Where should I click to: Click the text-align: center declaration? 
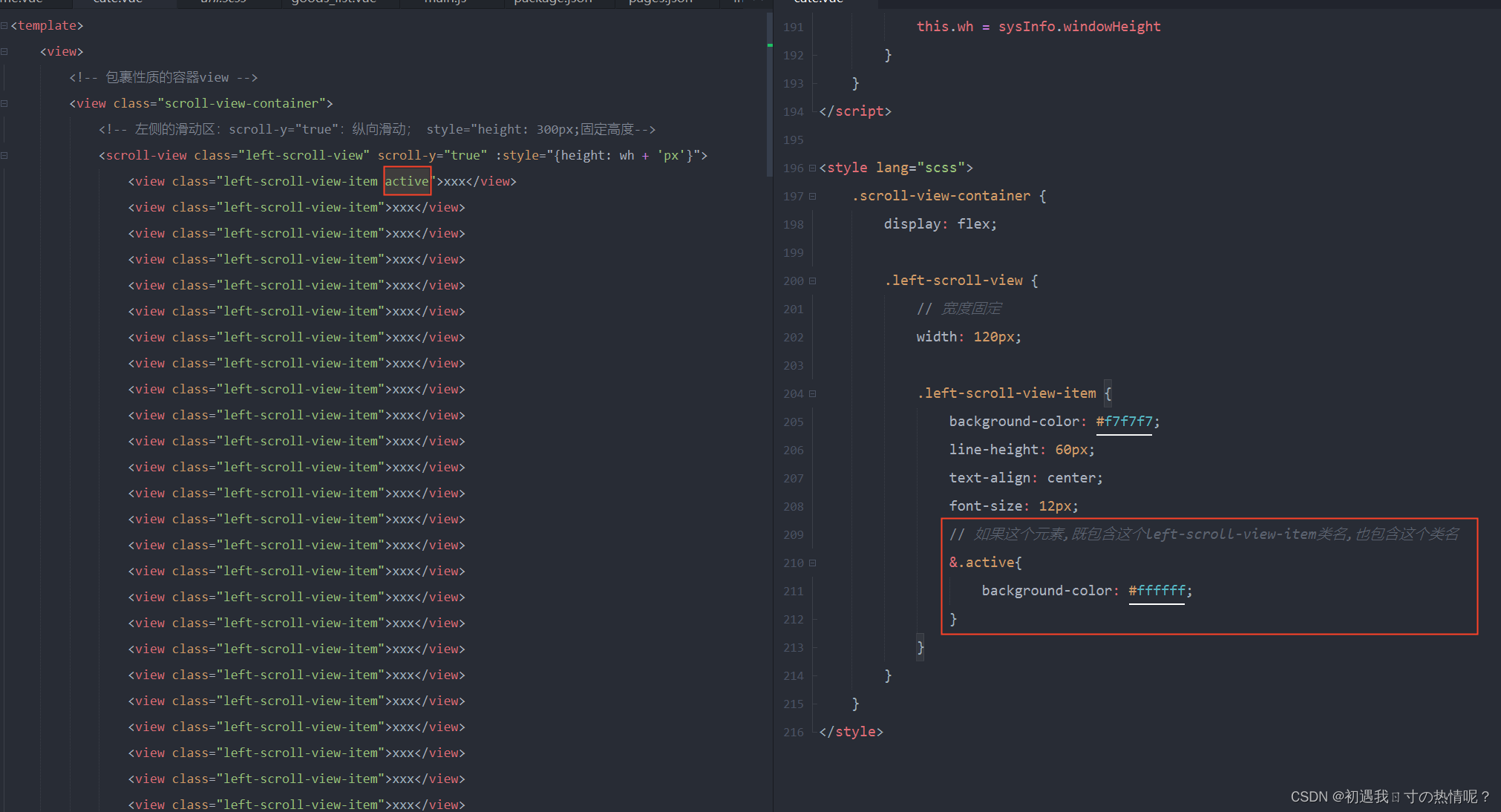[1025, 478]
